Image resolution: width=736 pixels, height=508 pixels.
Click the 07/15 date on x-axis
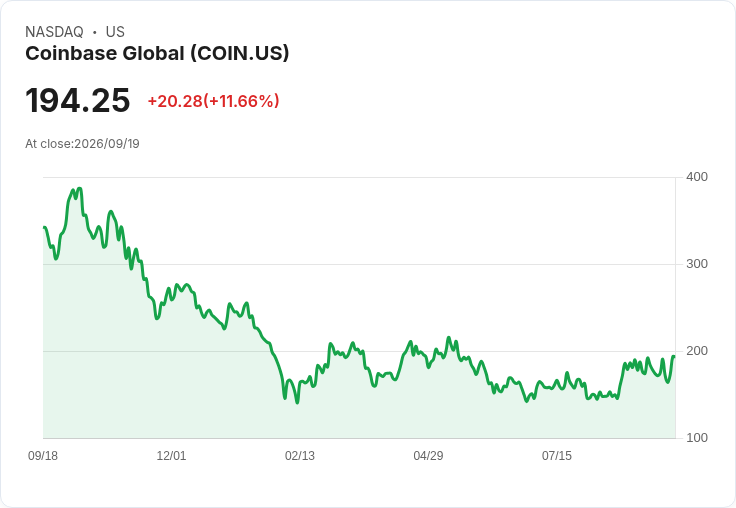[x=557, y=456]
